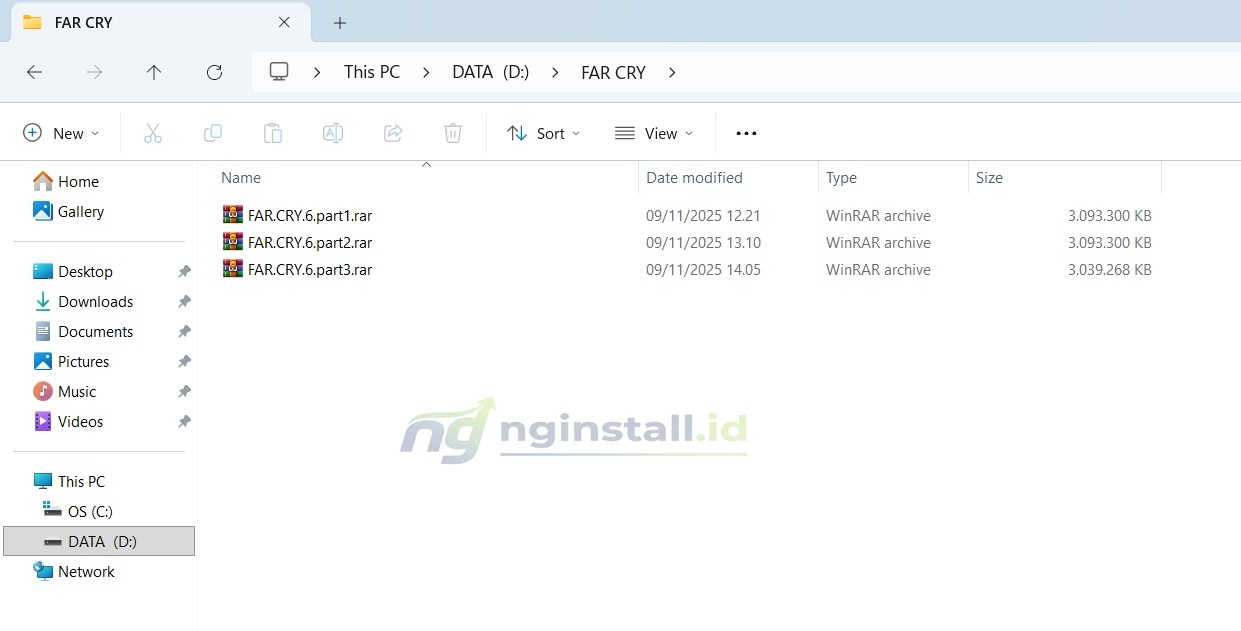Select the FAR CRY window tab
This screenshot has width=1241, height=631.
point(160,22)
